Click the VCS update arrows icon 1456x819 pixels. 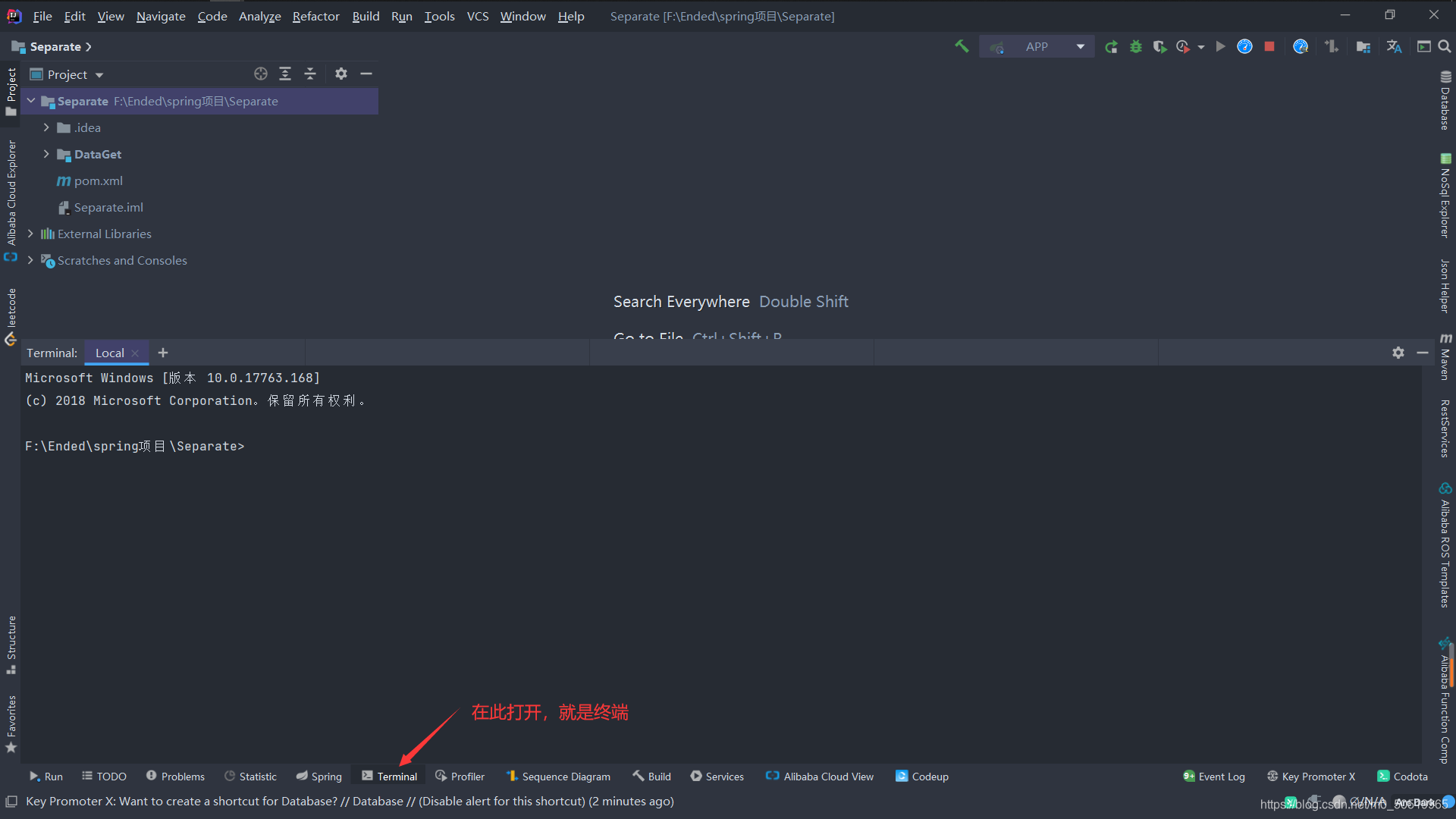tap(1332, 46)
